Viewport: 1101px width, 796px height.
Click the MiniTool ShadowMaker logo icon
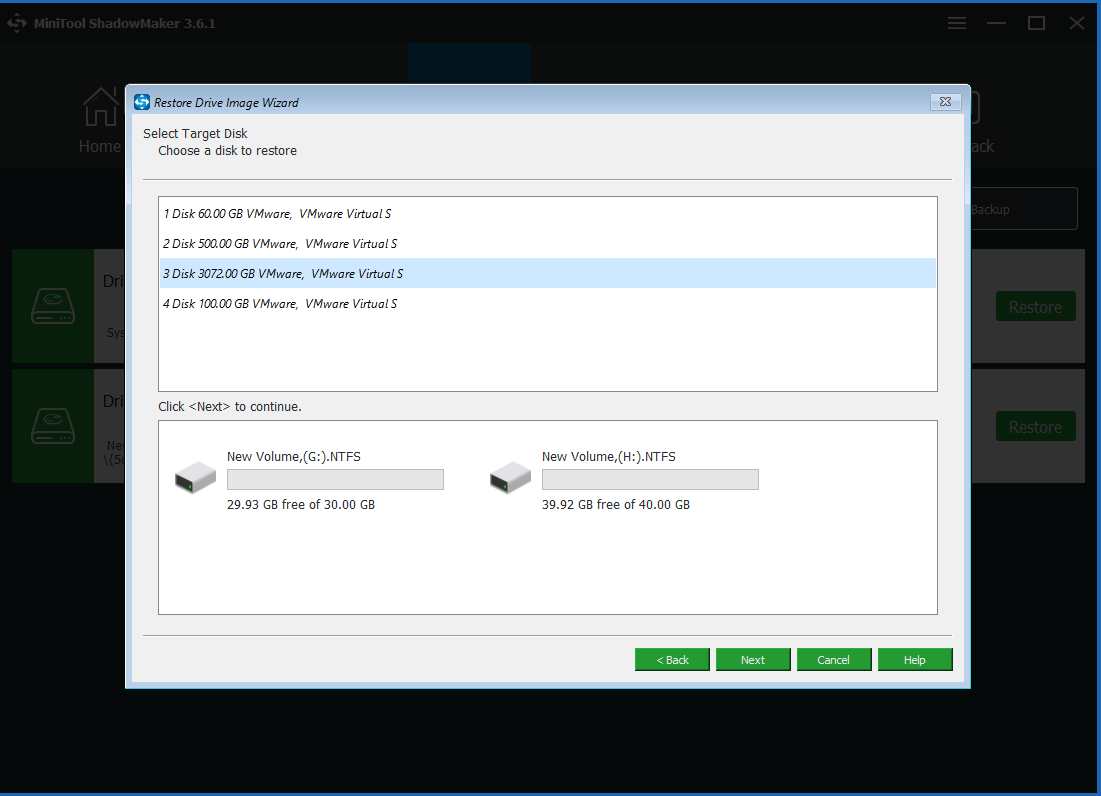tap(17, 23)
